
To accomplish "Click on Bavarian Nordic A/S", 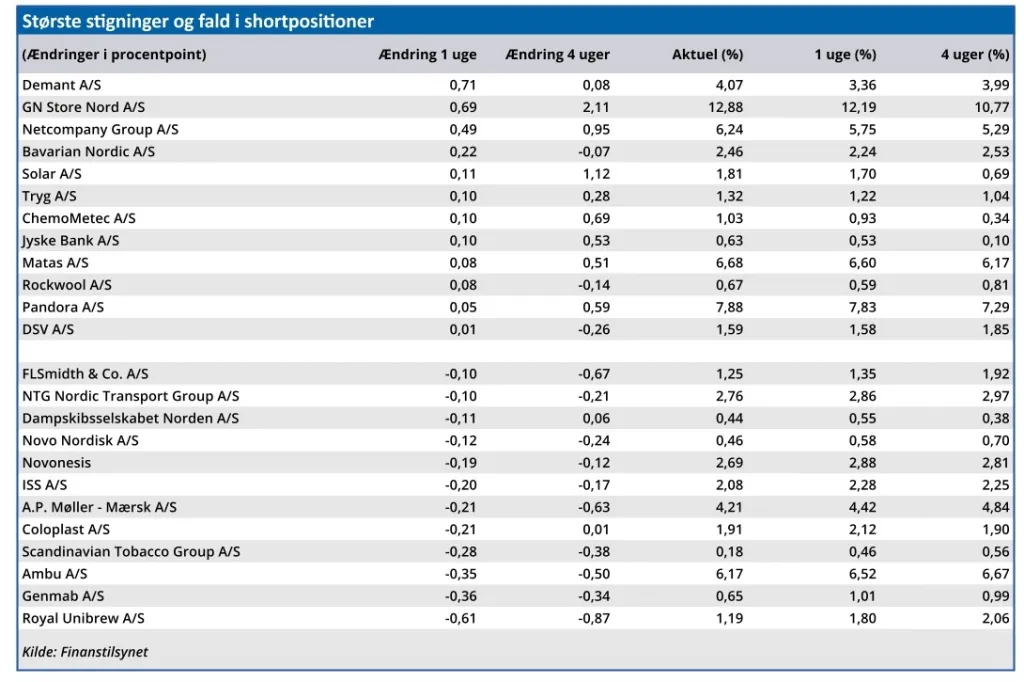I will 88,151.
